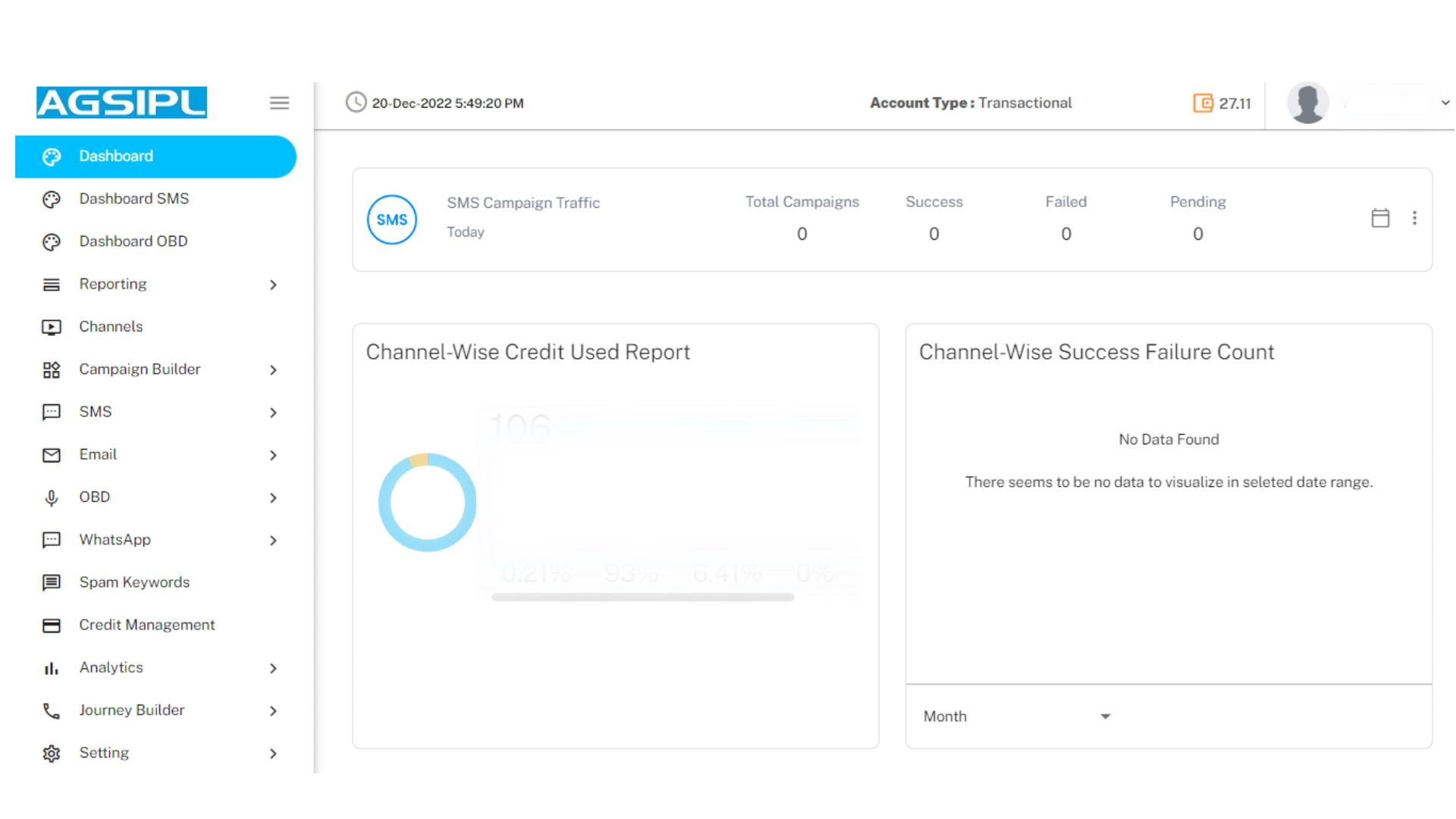1456x819 pixels.
Task: Click the Campaign Builder menu label
Action: point(140,369)
